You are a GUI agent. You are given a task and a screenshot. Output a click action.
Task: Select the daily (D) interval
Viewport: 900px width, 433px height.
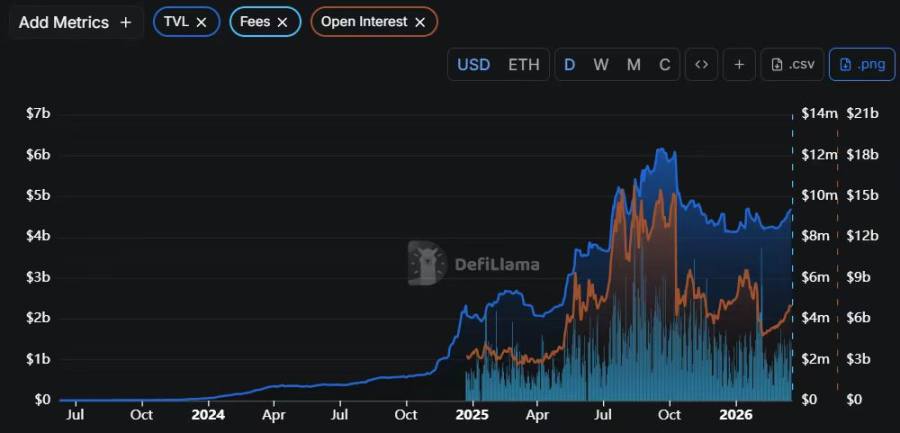[x=569, y=64]
